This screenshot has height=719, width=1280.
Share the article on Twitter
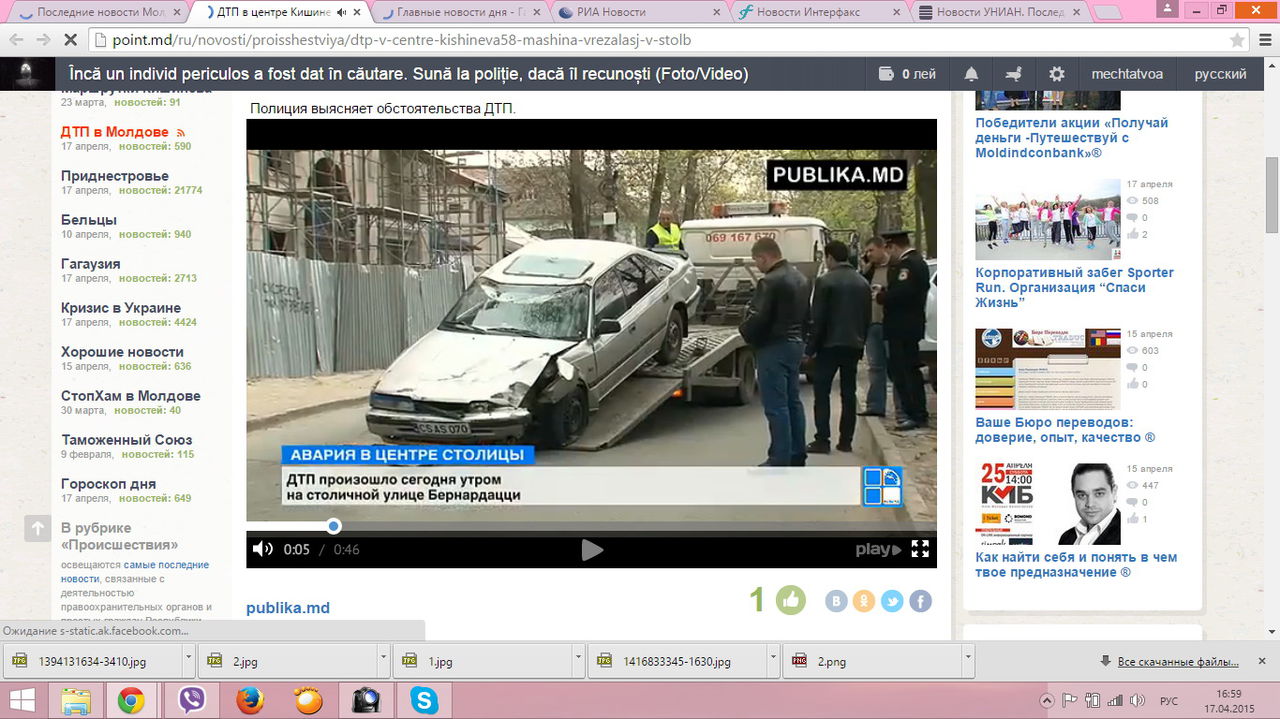[x=892, y=601]
